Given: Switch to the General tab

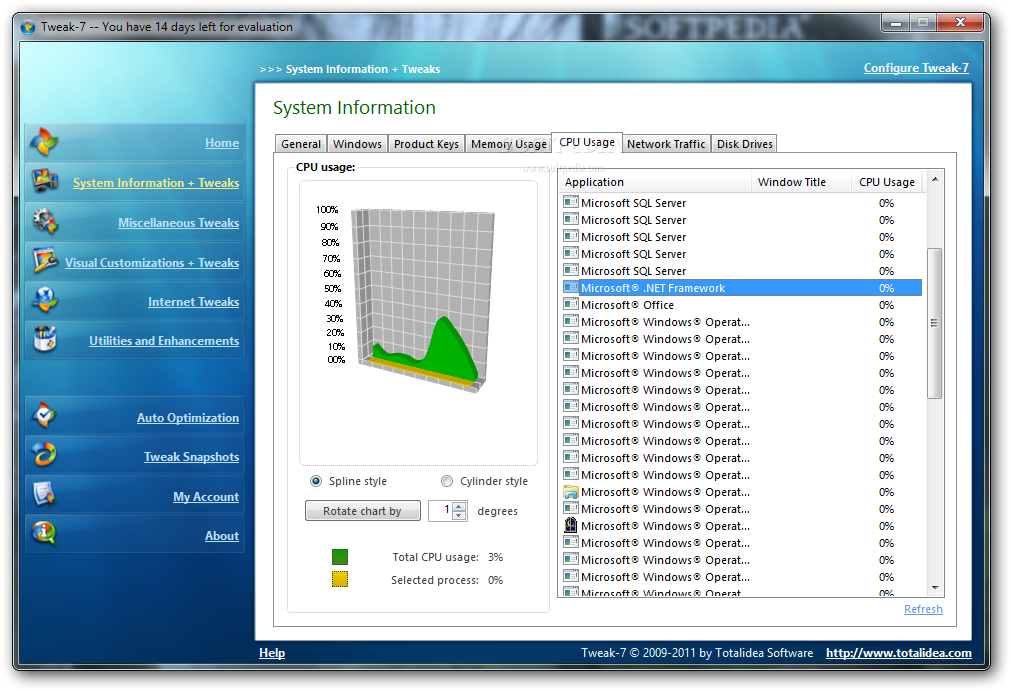Looking at the screenshot, I should pyautogui.click(x=301, y=144).
